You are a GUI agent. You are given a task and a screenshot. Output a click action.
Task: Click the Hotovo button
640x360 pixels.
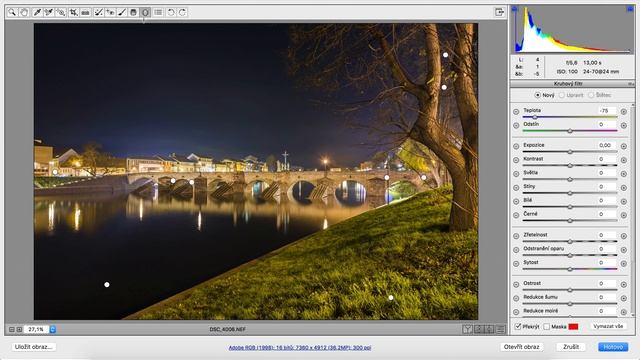tap(613, 347)
